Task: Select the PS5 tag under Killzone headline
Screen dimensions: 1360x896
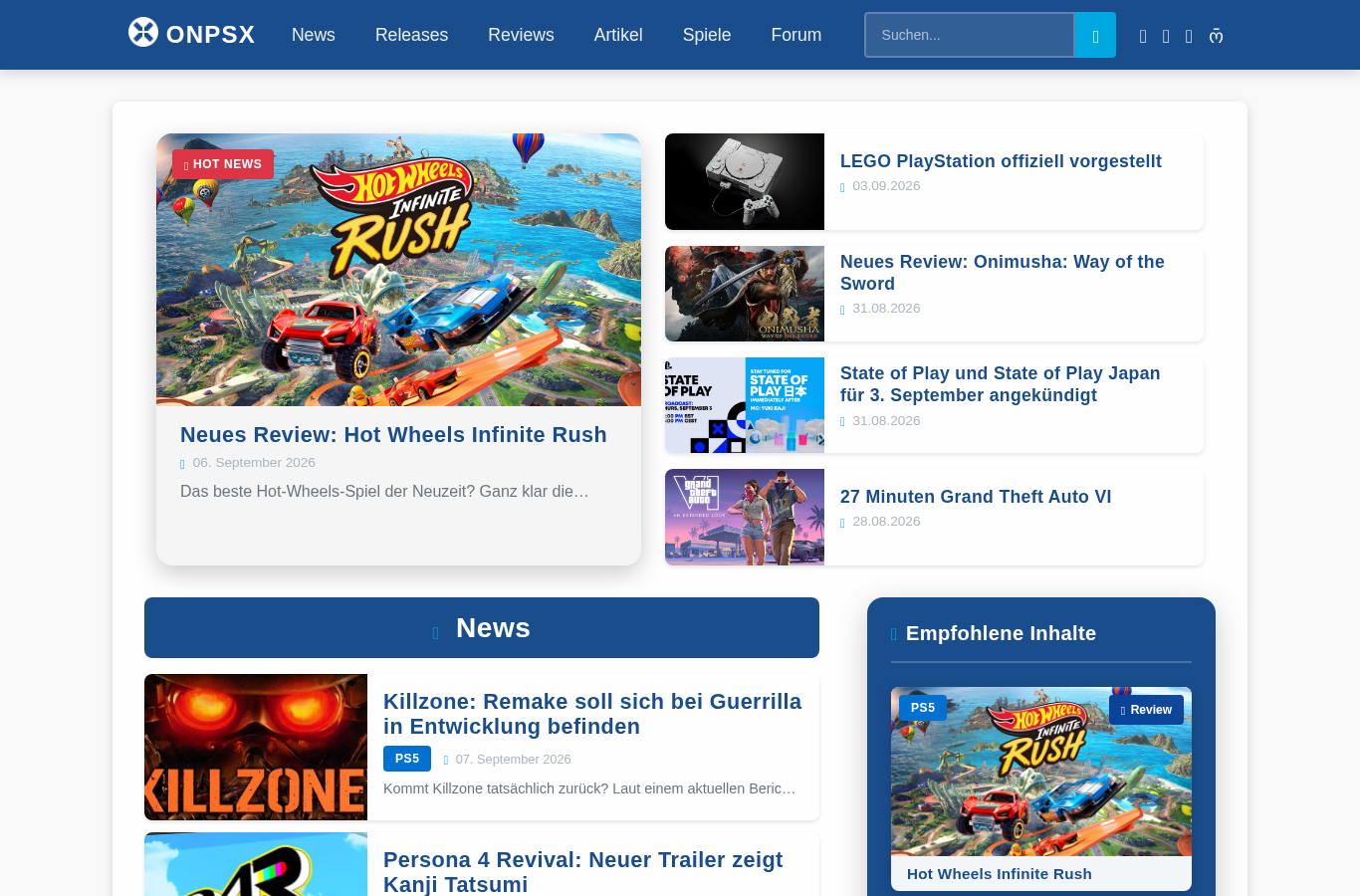Action: [x=407, y=759]
